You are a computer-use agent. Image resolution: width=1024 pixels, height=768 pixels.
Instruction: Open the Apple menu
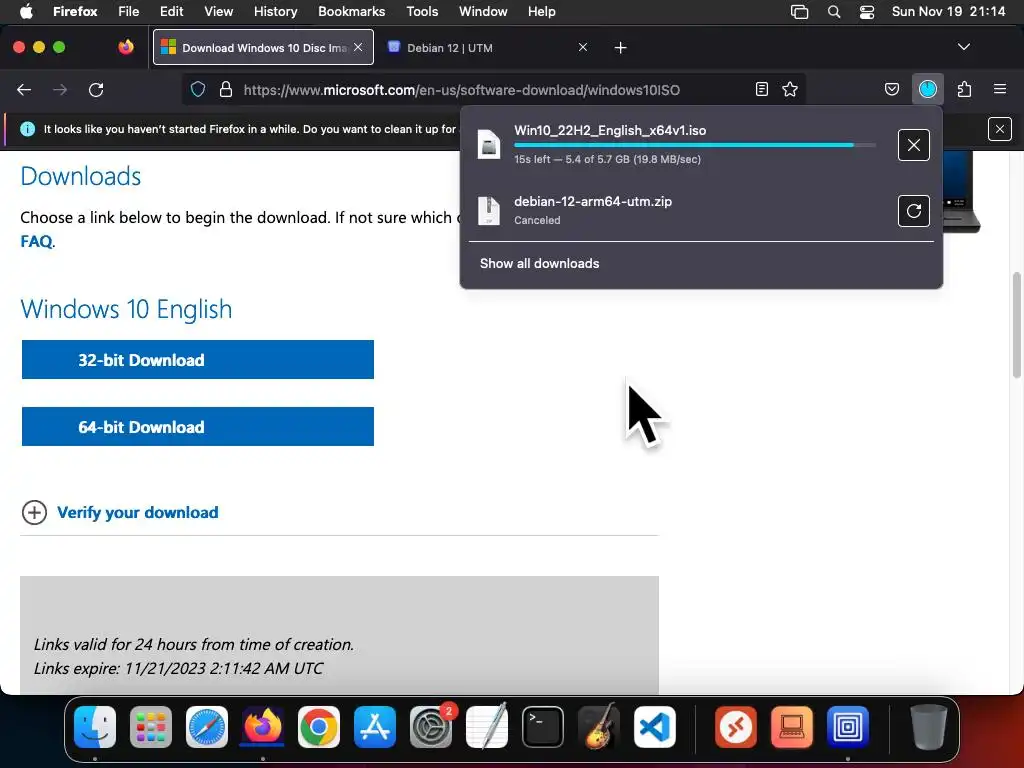tap(25, 12)
